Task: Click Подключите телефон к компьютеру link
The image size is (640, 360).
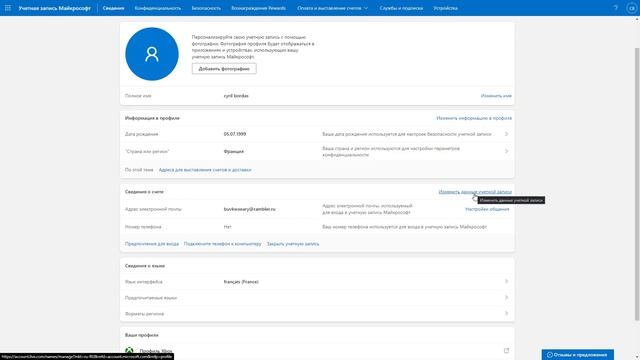Action: pos(222,244)
